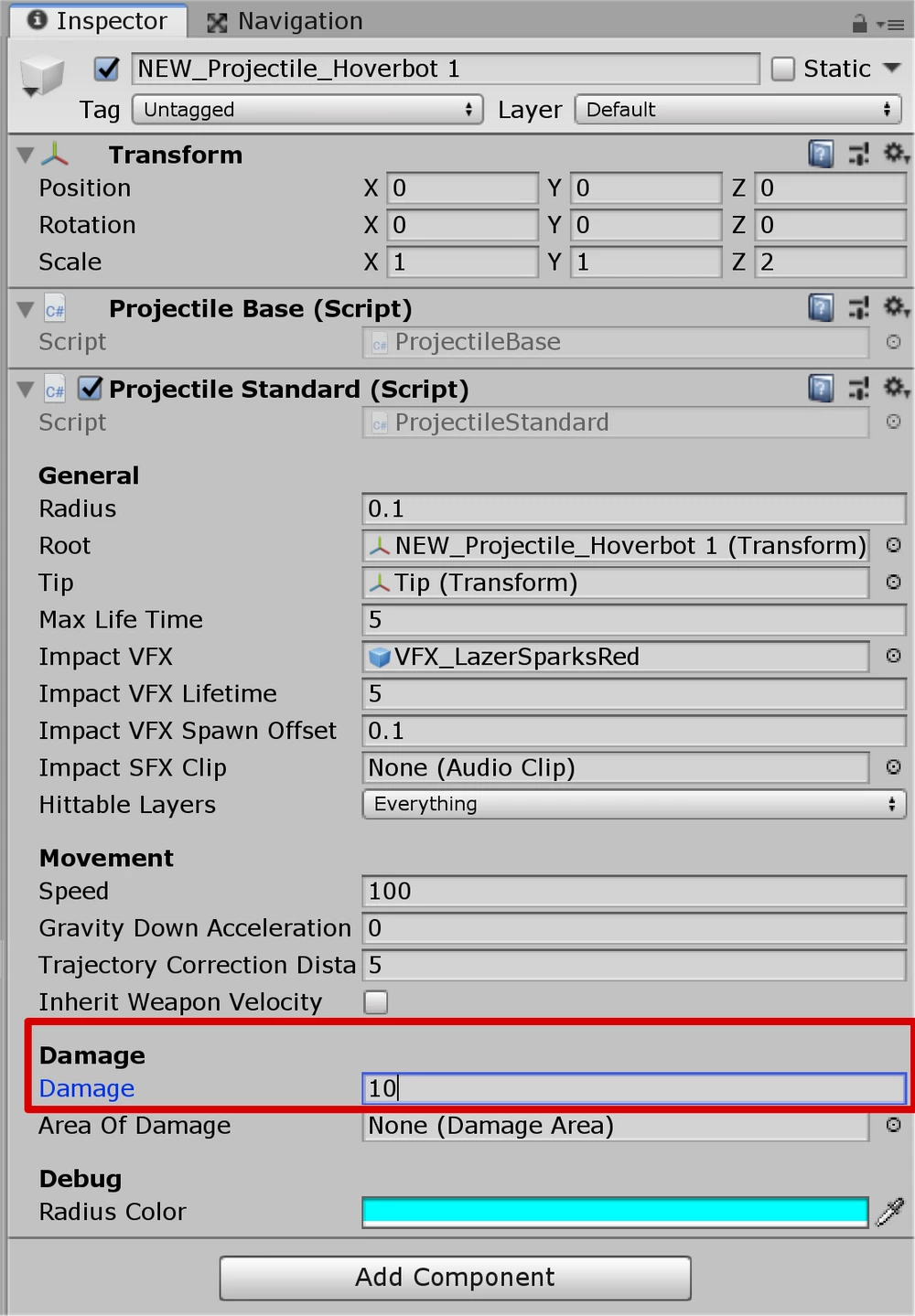The image size is (915, 1316).
Task: Collapse Projectile Base component
Action: (x=26, y=309)
